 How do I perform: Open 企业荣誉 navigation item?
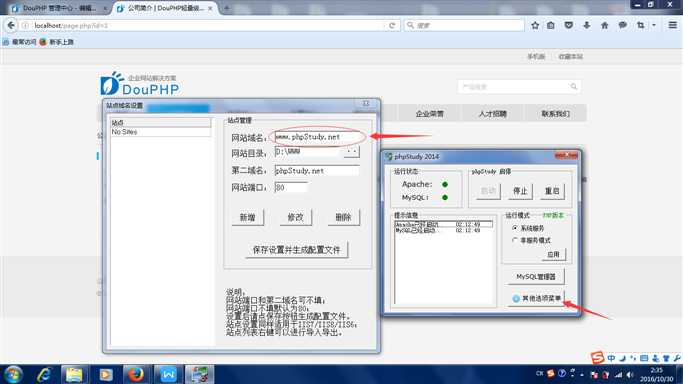click(429, 114)
